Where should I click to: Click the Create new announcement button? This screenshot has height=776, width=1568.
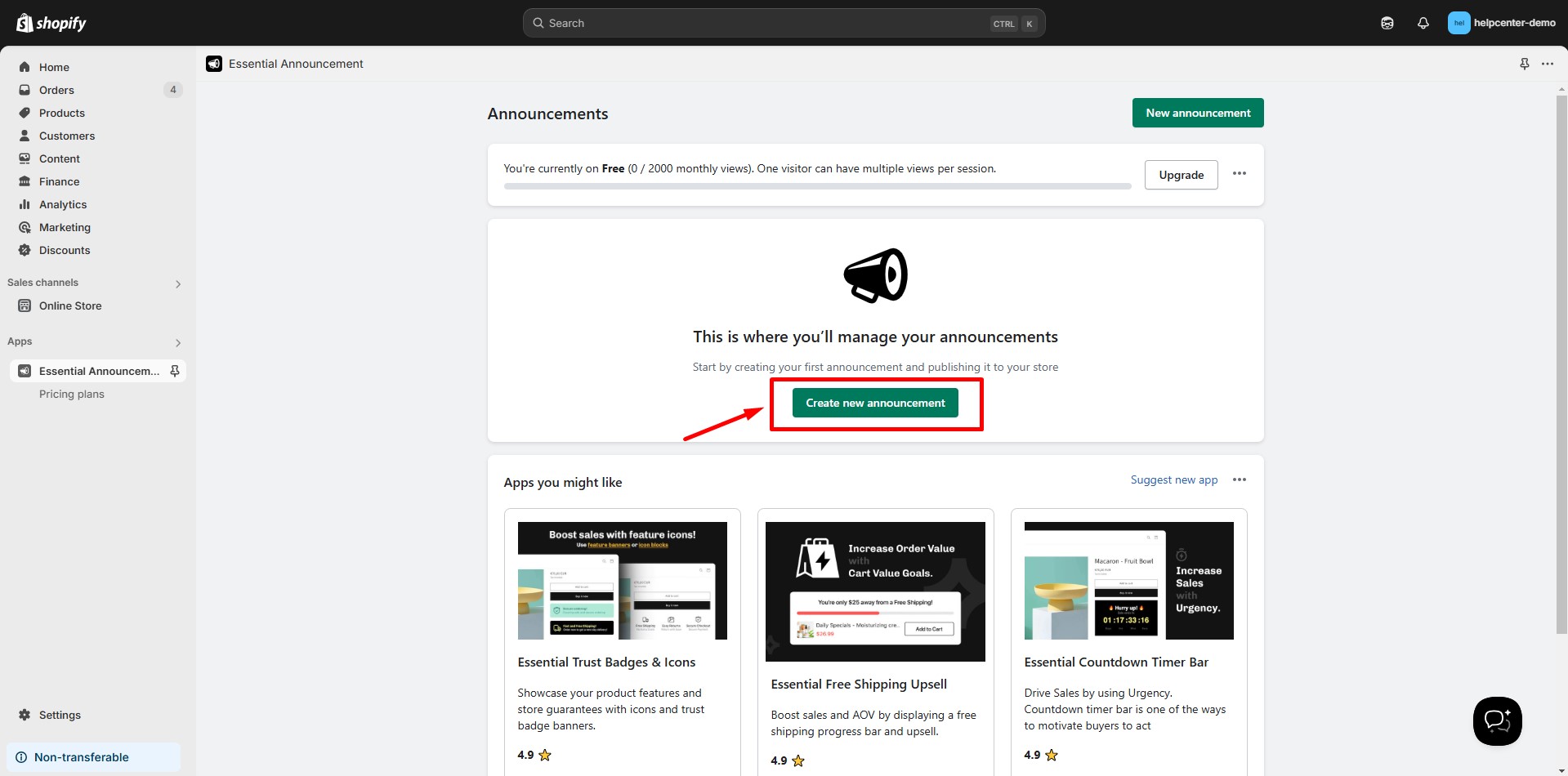click(875, 403)
